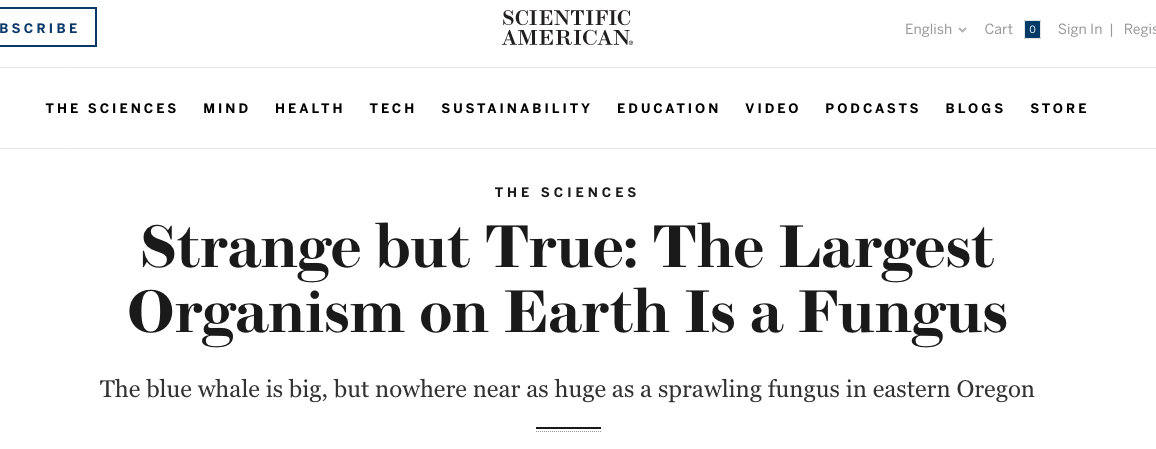Click the Scientific American logo

tap(567, 28)
